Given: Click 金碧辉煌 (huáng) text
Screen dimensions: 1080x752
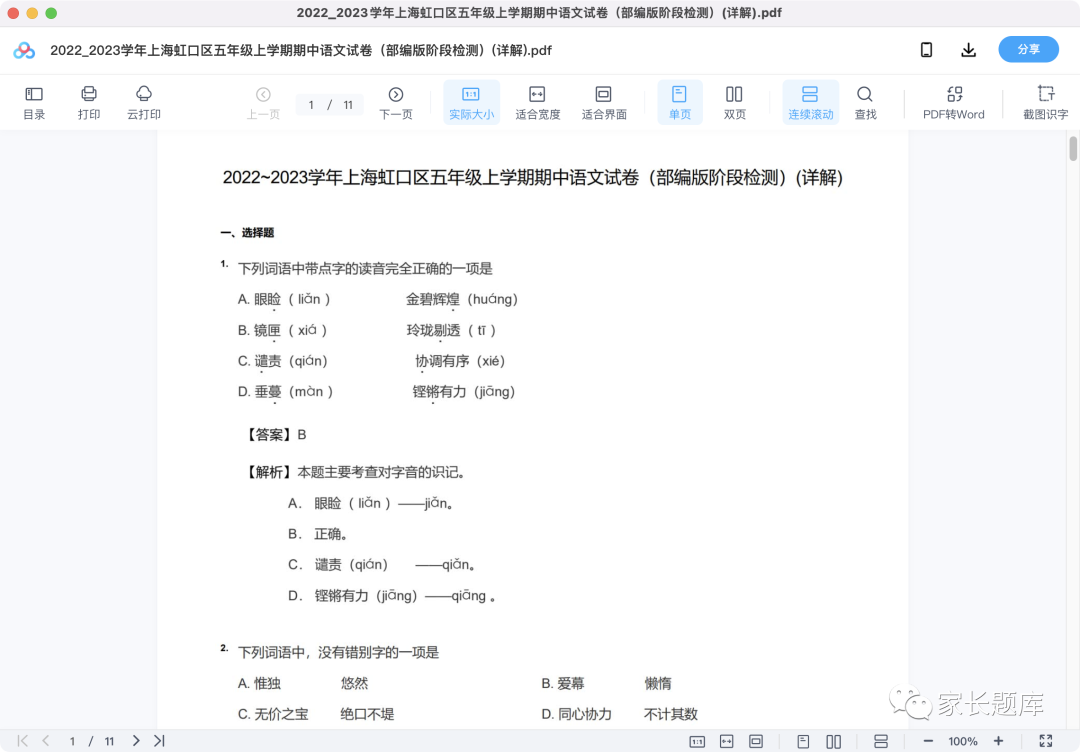Looking at the screenshot, I should (461, 300).
